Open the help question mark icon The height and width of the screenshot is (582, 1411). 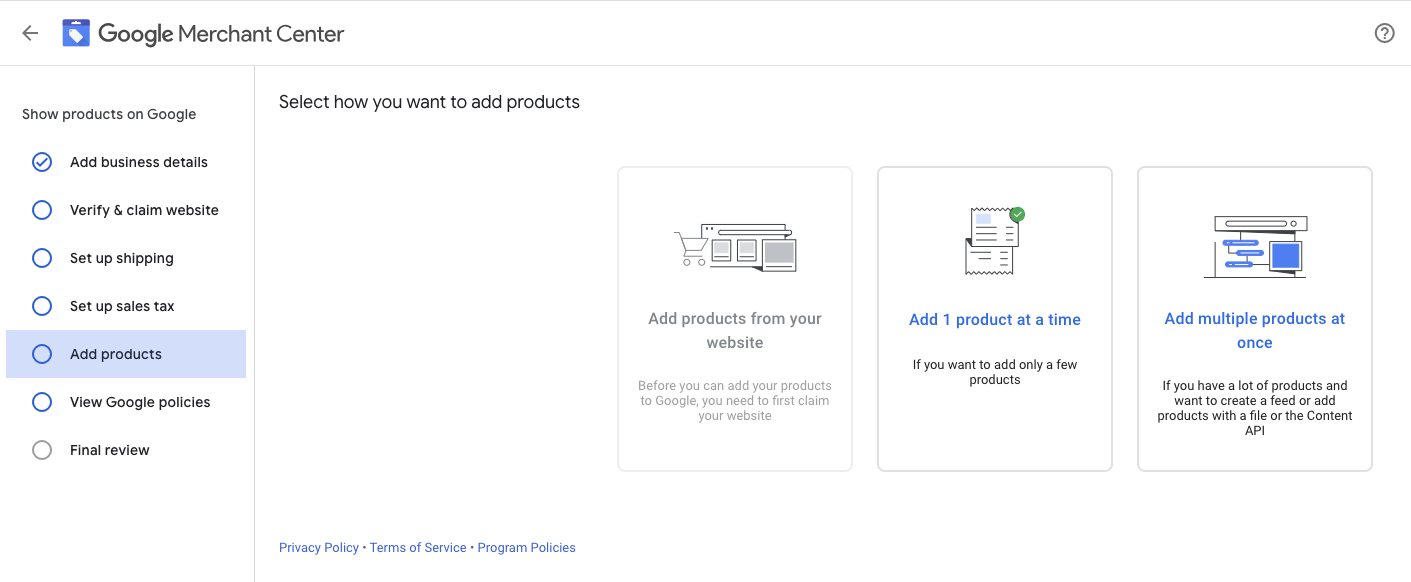(1385, 33)
